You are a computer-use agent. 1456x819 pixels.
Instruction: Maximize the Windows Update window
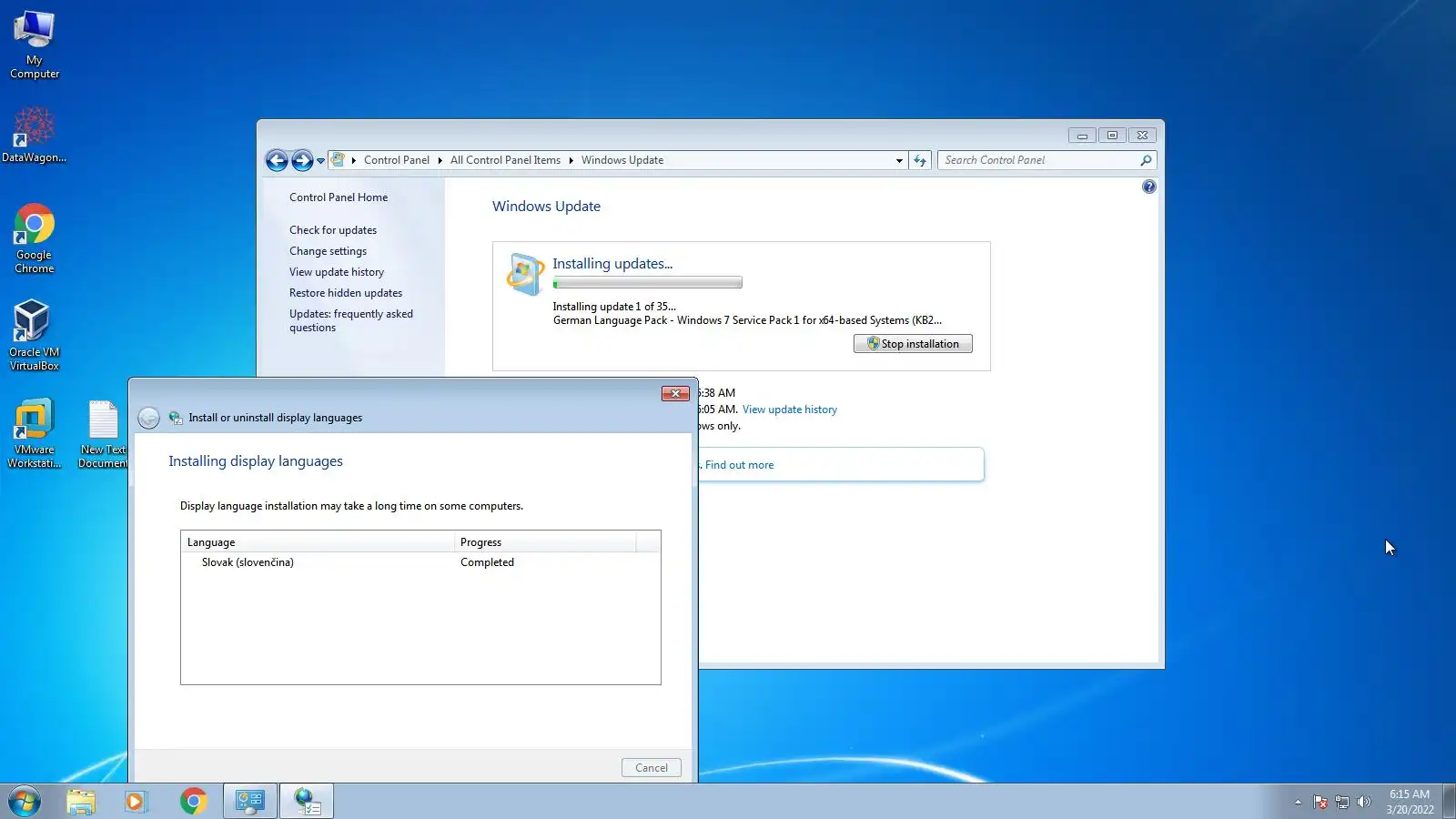1112,136
